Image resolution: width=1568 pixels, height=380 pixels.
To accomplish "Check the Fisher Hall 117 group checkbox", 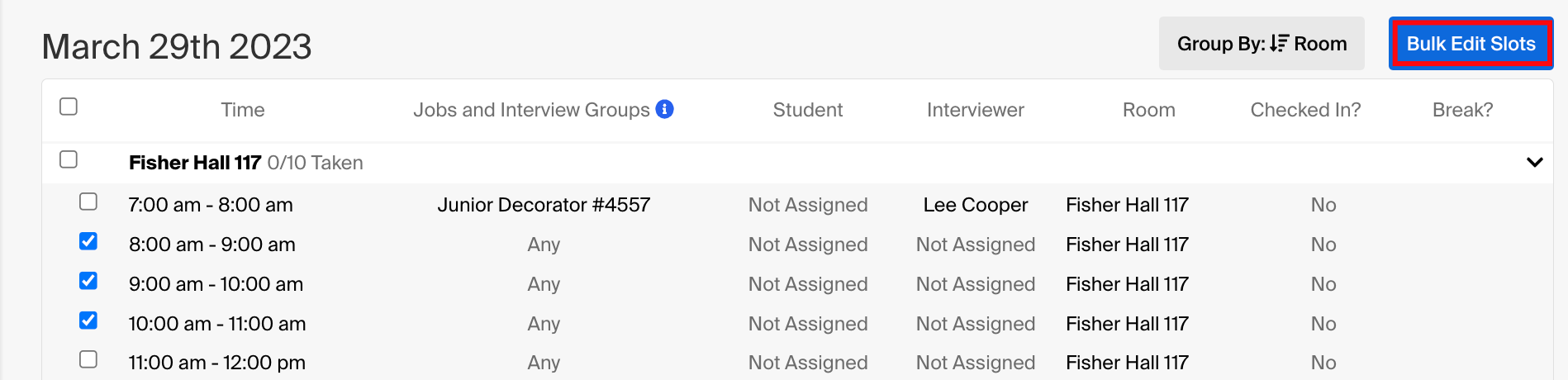I will click(69, 159).
